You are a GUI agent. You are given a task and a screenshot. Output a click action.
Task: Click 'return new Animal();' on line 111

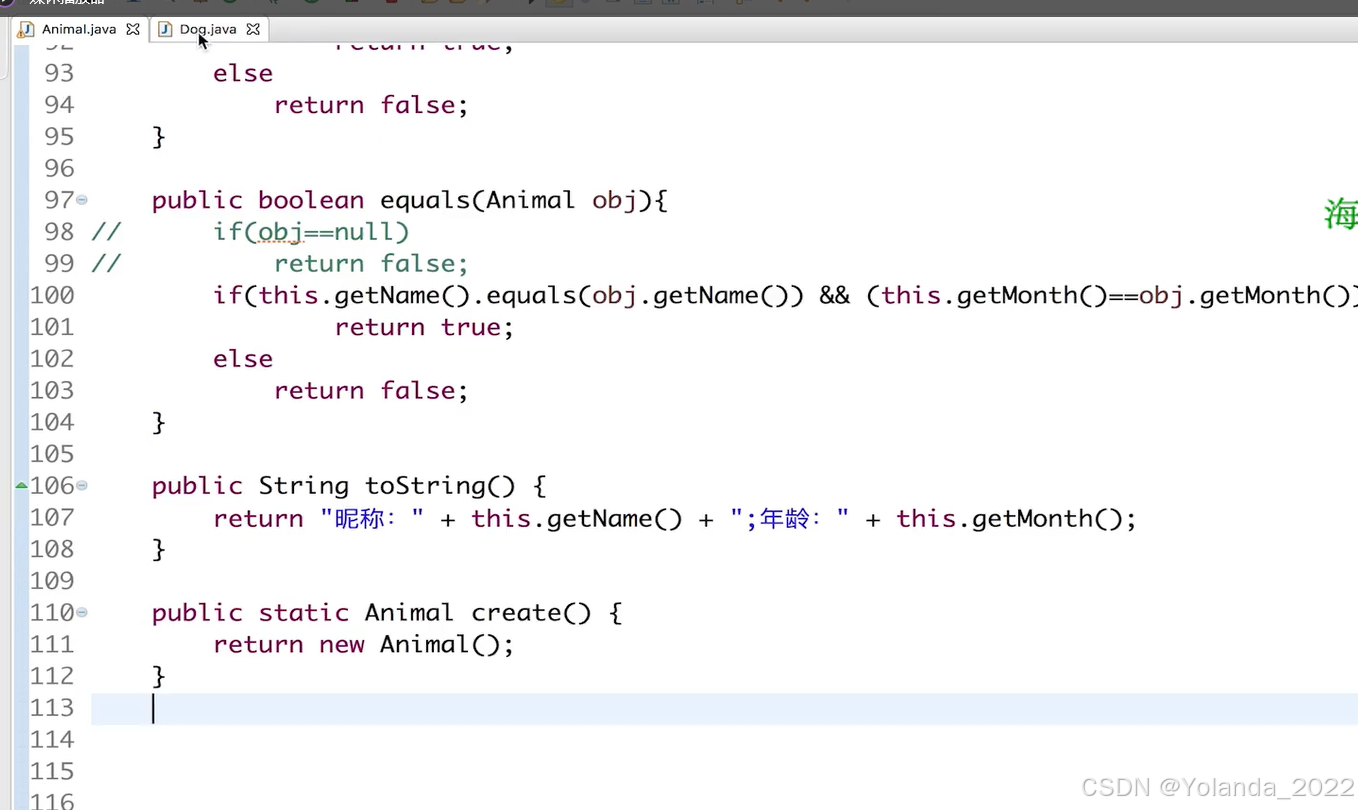click(363, 645)
